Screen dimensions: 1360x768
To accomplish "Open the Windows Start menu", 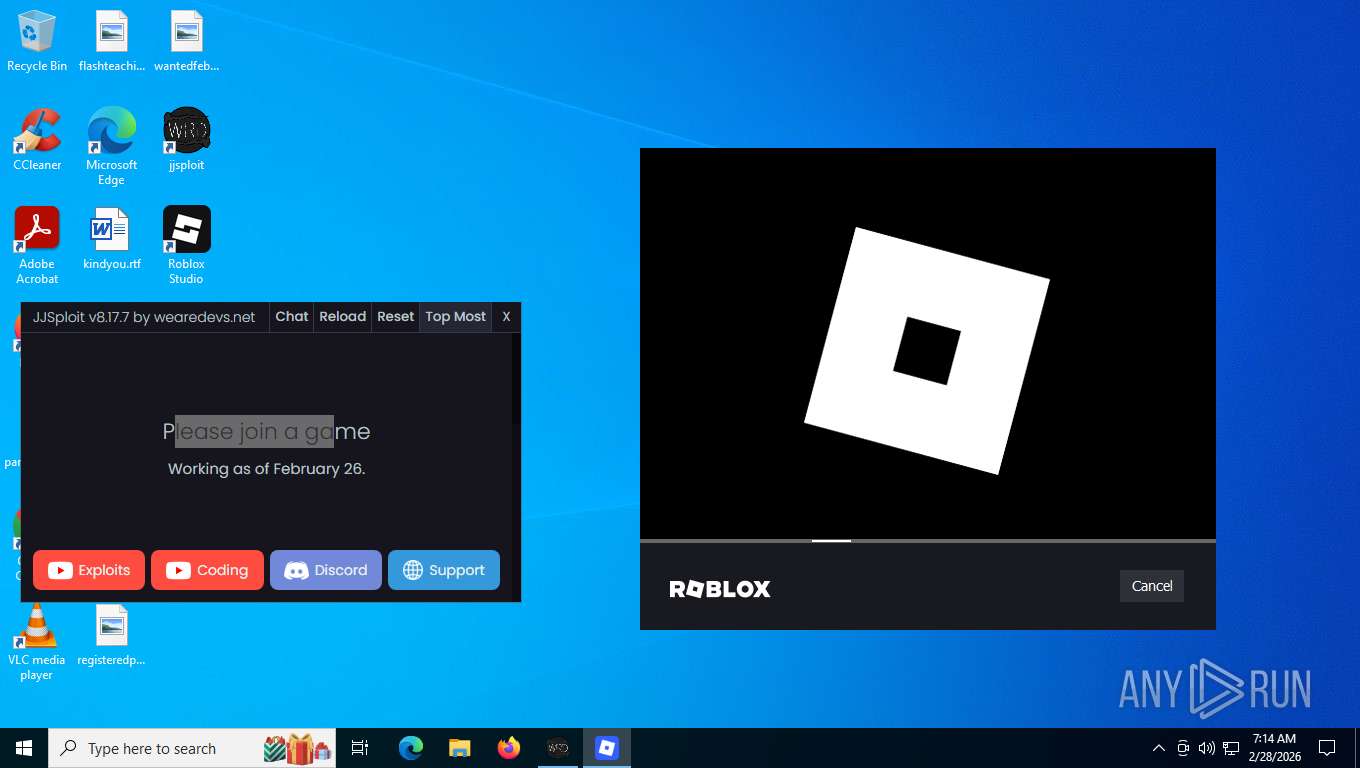I will click(24, 748).
